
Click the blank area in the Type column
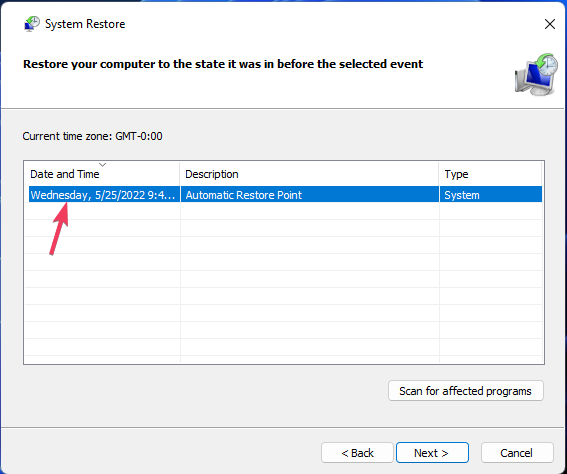pyautogui.click(x=491, y=282)
